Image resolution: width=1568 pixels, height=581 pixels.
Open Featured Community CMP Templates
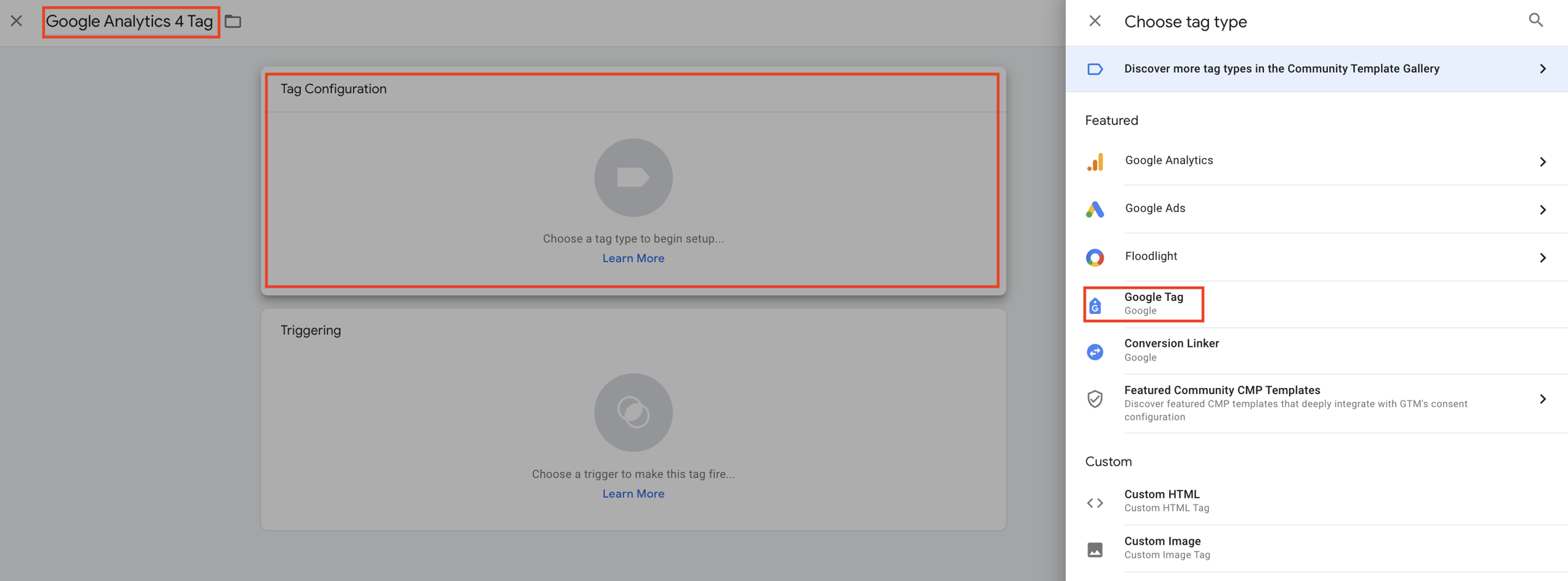pos(1317,403)
